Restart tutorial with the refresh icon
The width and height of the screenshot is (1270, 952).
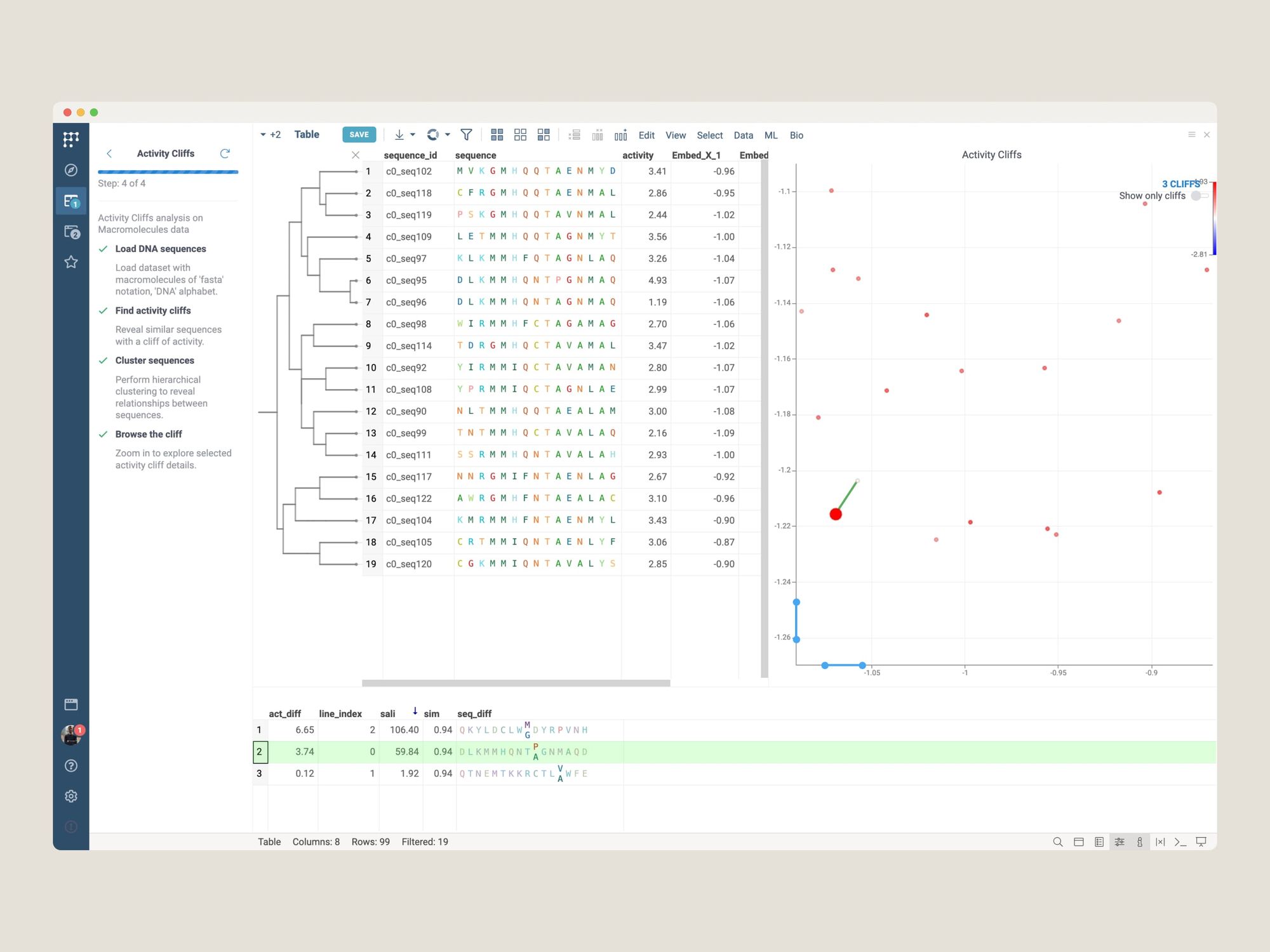pos(225,154)
